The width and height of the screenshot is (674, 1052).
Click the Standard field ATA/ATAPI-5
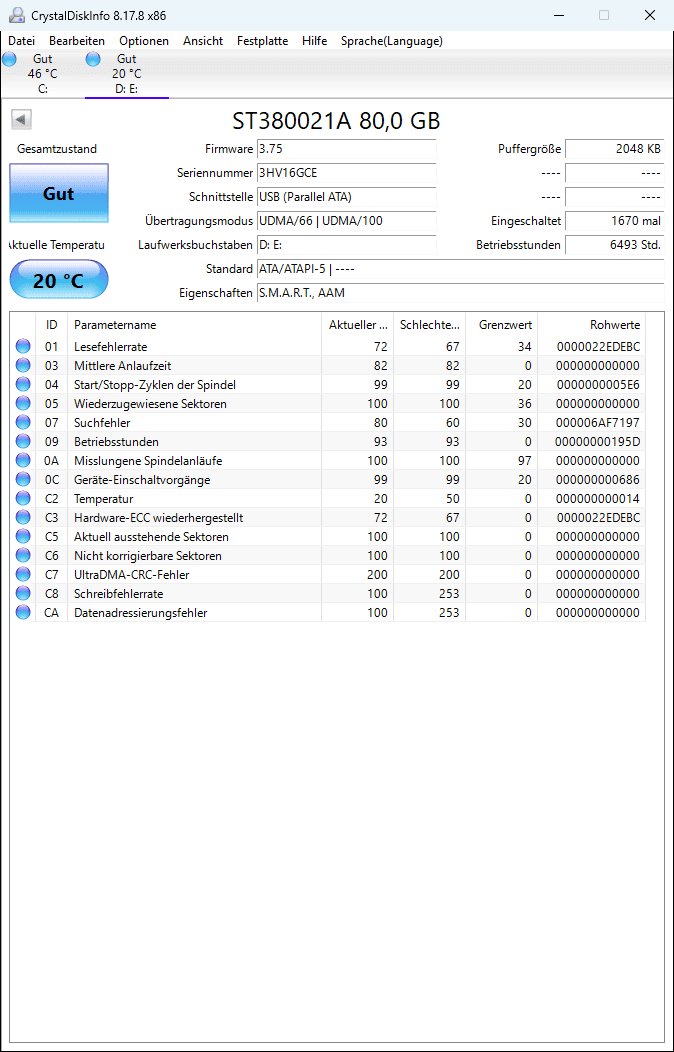tap(461, 269)
